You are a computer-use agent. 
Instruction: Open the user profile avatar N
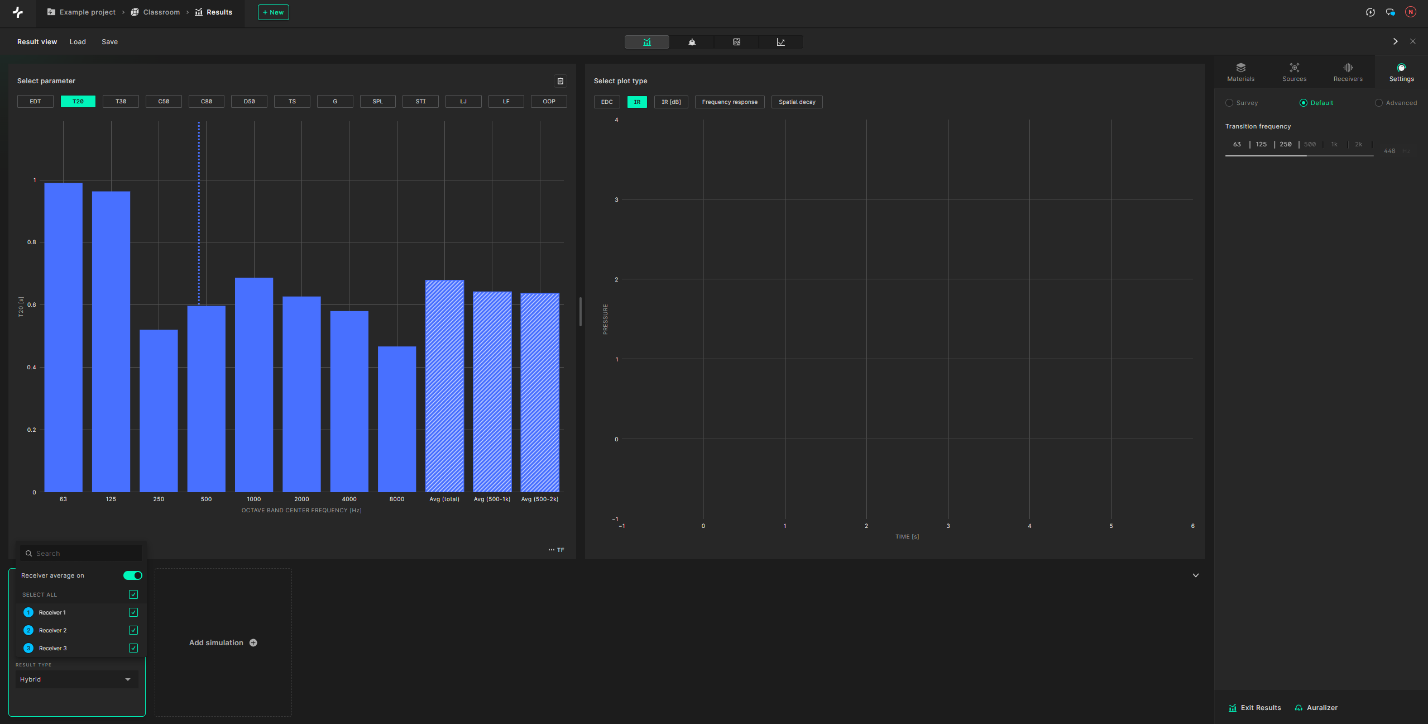coord(1411,12)
